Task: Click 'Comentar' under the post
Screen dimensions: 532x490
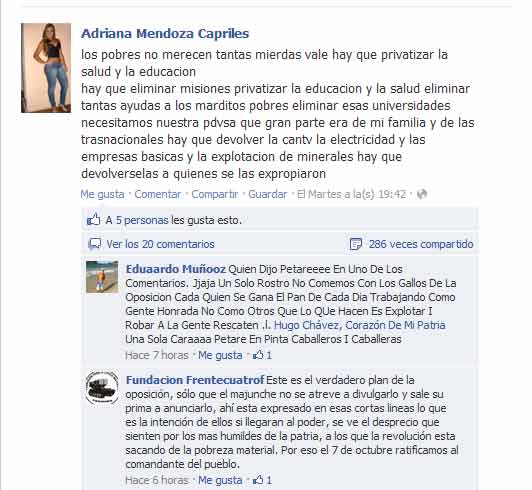Action: (158, 194)
